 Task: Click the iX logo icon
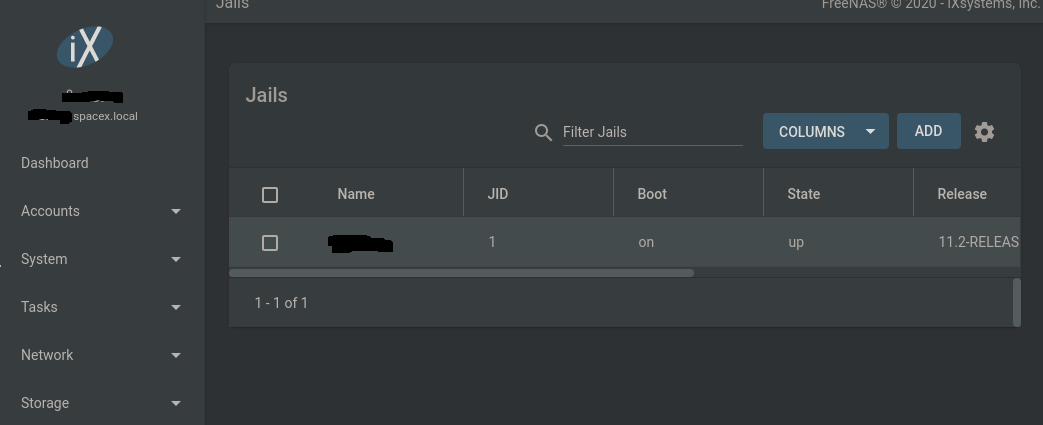click(x=84, y=47)
